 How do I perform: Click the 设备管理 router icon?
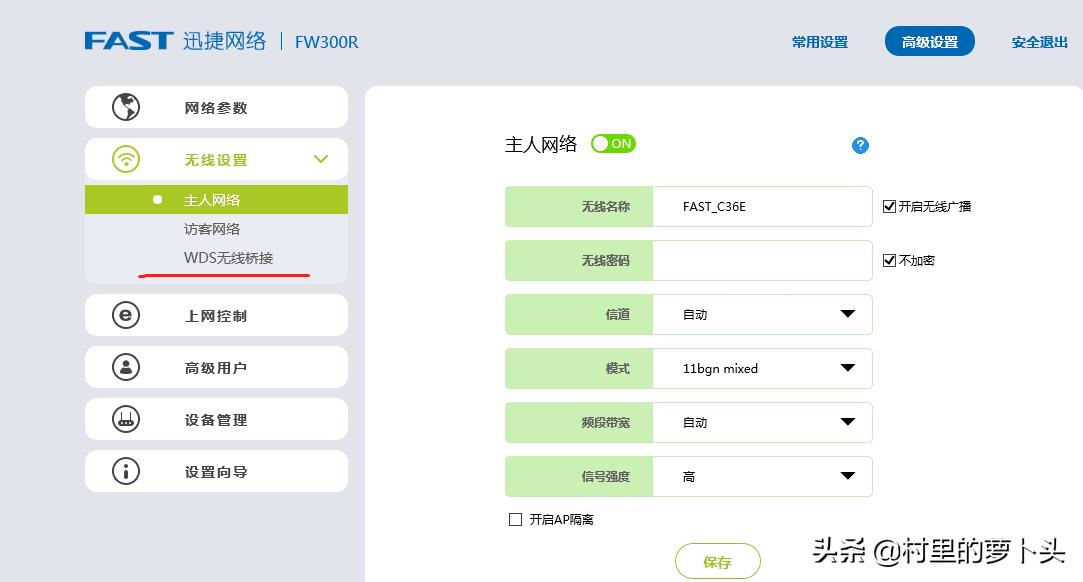coord(124,418)
